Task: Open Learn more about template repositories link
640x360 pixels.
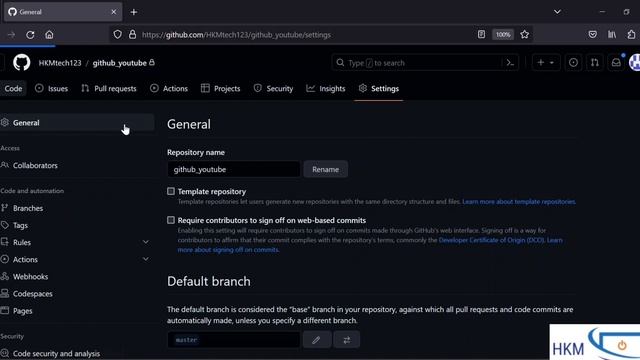Action: coord(519,202)
